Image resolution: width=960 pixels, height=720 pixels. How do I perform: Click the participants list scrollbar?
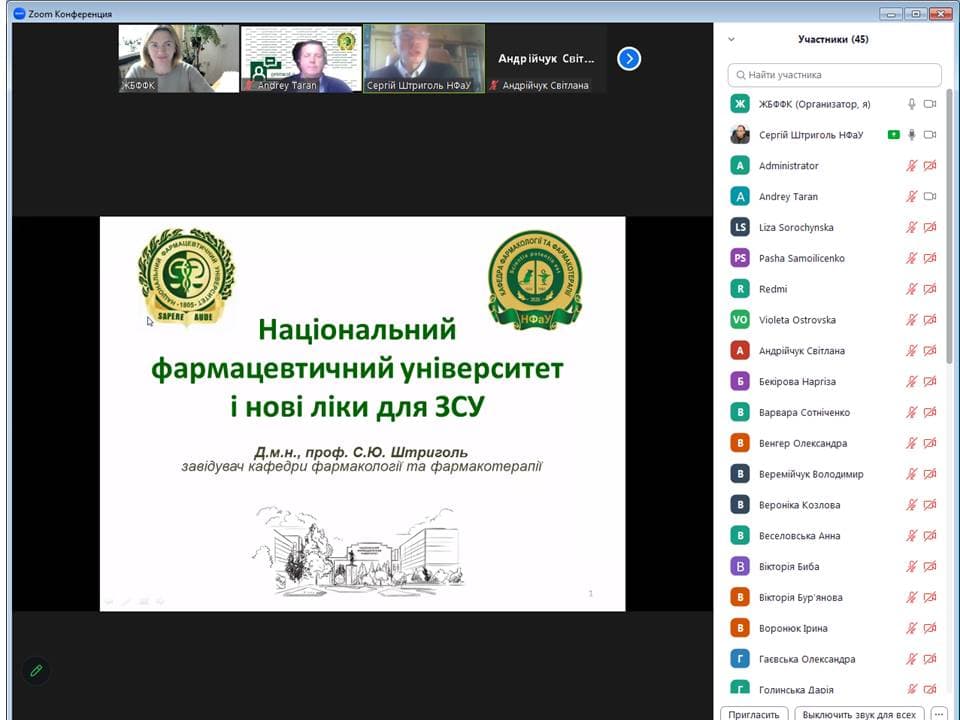click(x=950, y=227)
